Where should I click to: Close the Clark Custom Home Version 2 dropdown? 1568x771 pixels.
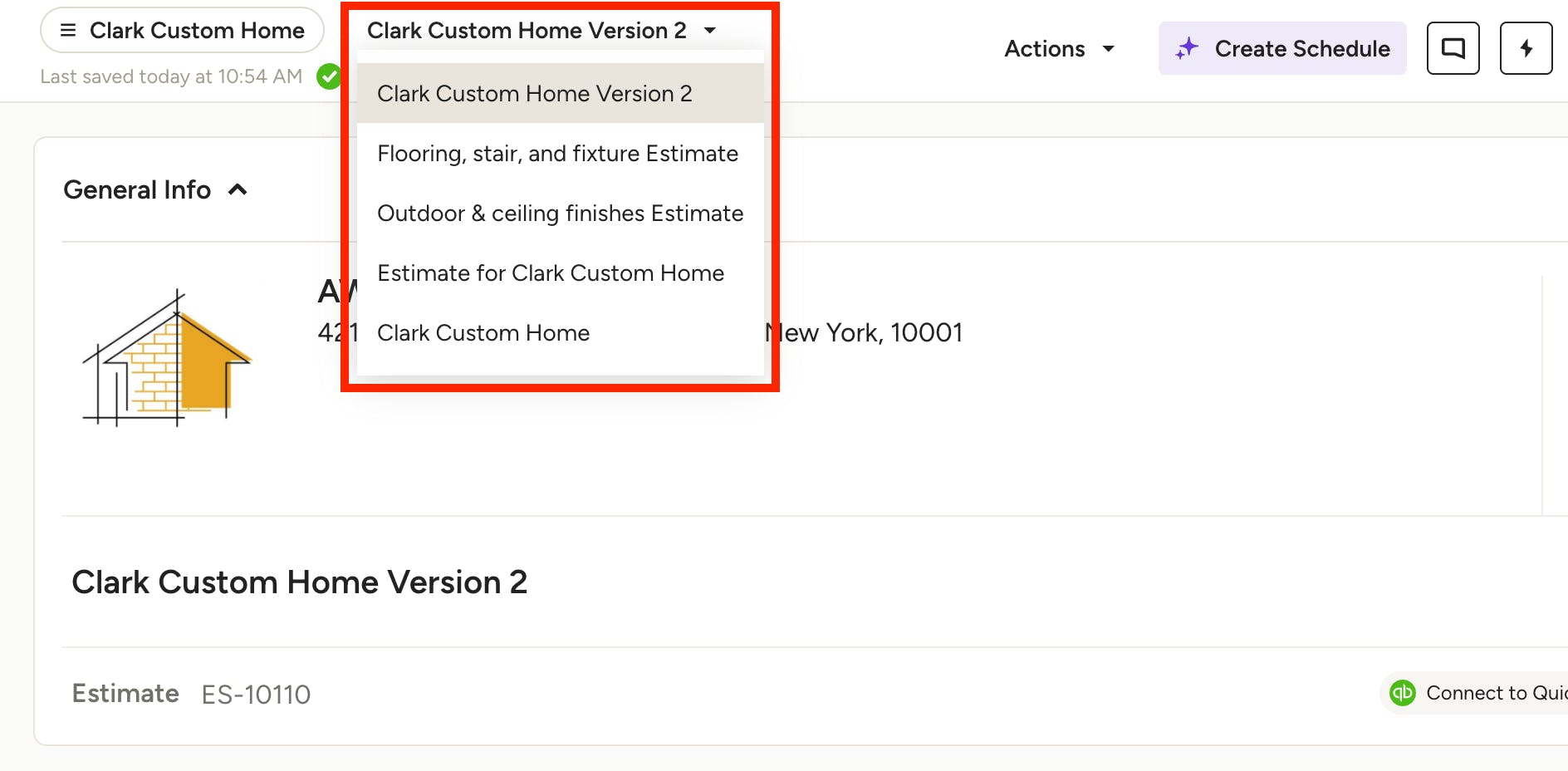541,31
